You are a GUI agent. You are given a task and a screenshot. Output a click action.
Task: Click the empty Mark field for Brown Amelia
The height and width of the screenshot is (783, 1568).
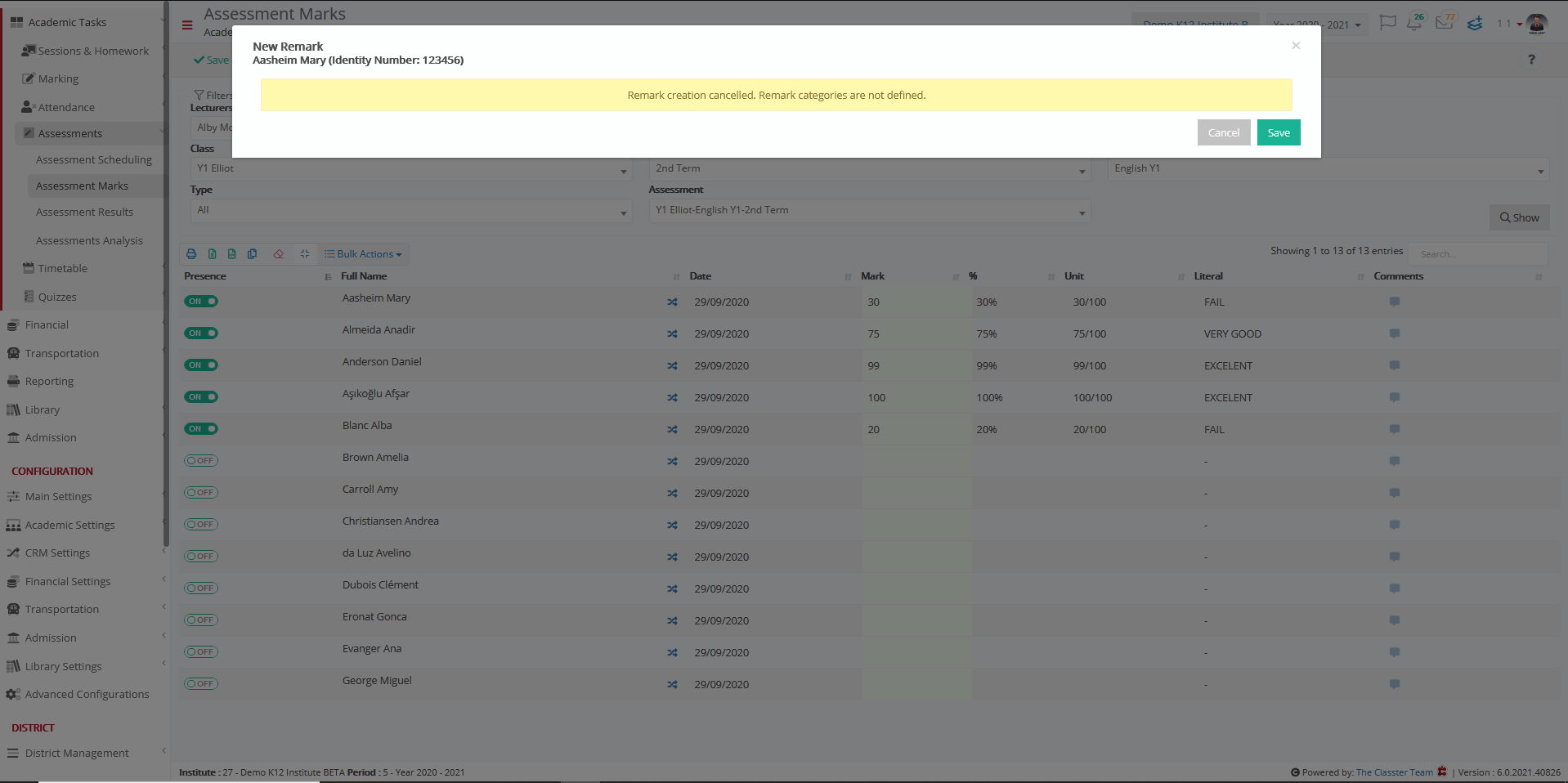click(916, 461)
